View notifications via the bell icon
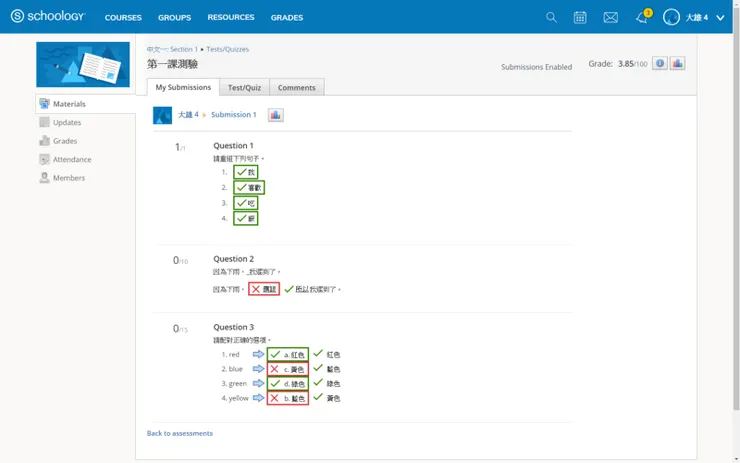Screen dimensions: 740x463 (x=642, y=17)
